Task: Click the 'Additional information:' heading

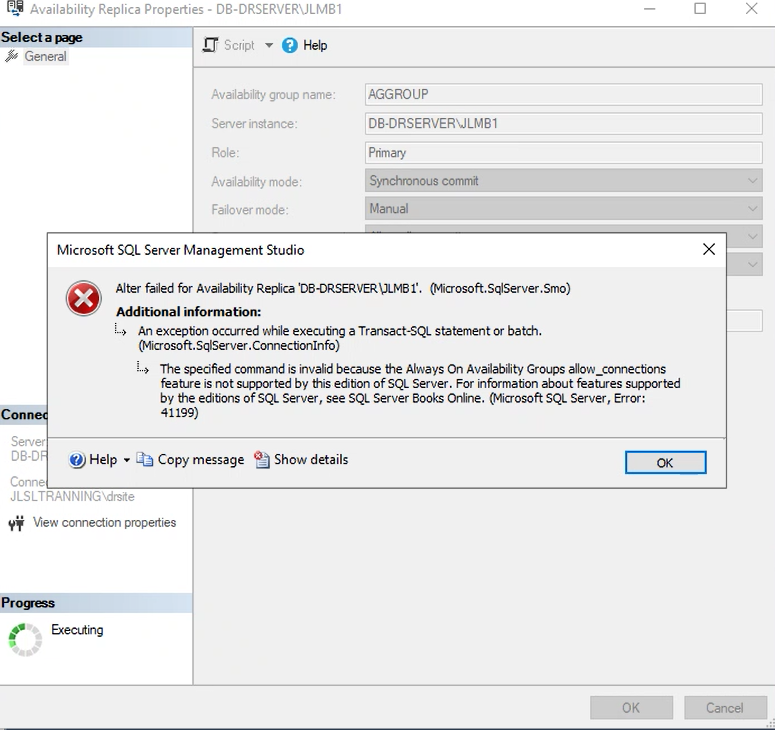Action: pyautogui.click(x=188, y=312)
